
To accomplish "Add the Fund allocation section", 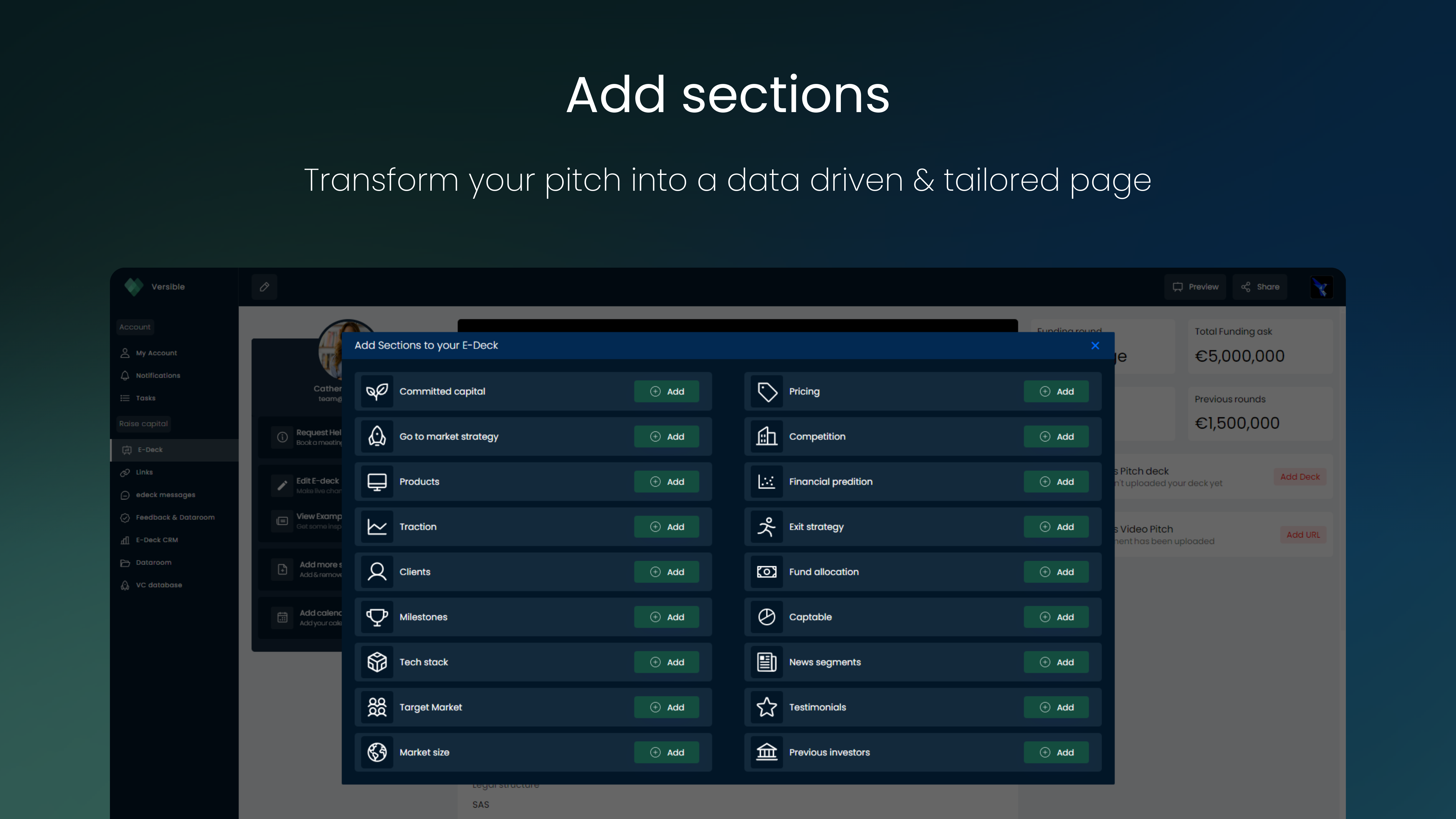I will pos(1056,572).
